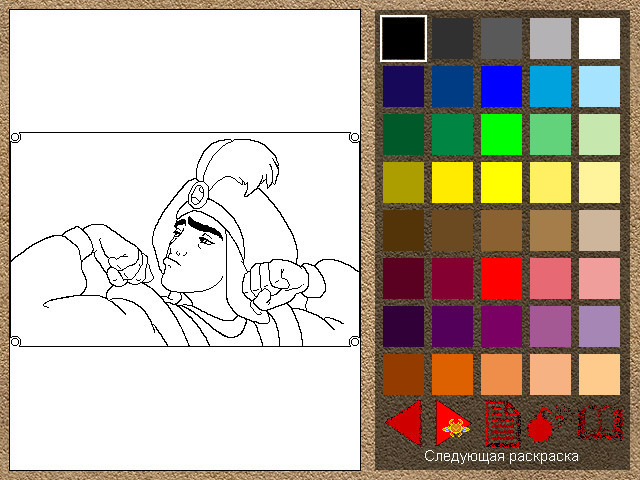
Task: Select the darkest maroon swatch
Action: [x=403, y=278]
